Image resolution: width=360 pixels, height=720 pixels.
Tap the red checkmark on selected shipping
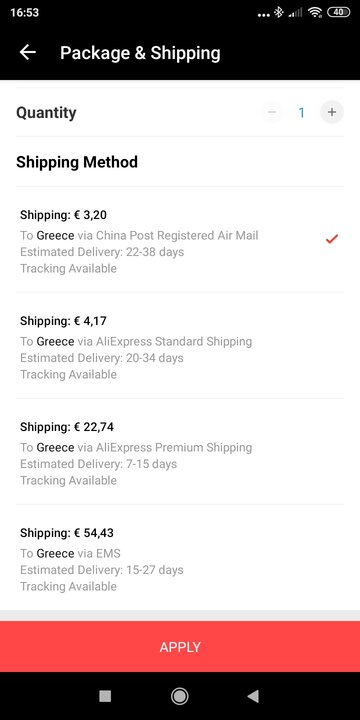click(x=332, y=239)
